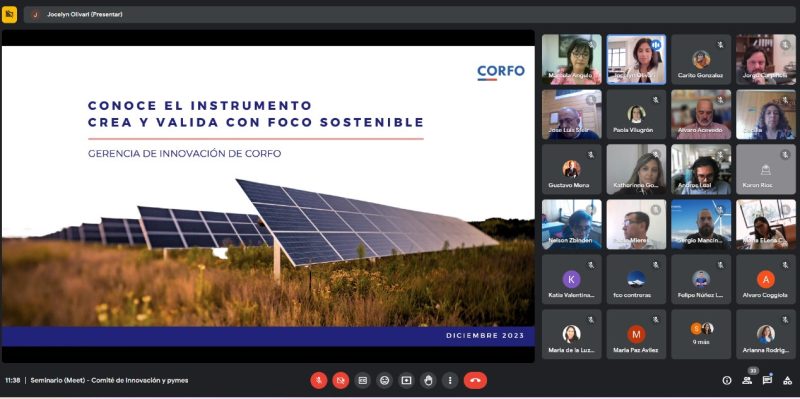This screenshot has height=399, width=800.
Task: Click the muted mic icon on Karen Rios tile
Action: 785,155
